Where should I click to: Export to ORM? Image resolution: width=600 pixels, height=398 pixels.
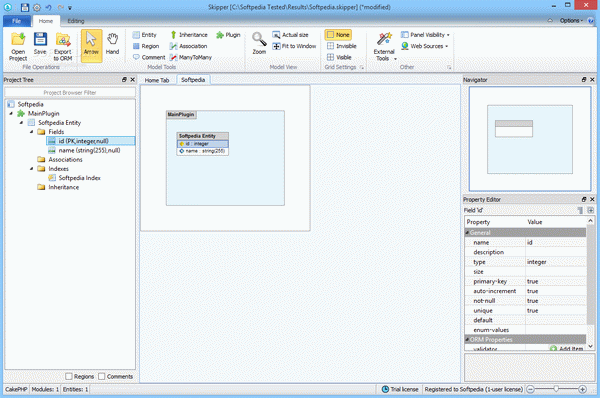63,47
